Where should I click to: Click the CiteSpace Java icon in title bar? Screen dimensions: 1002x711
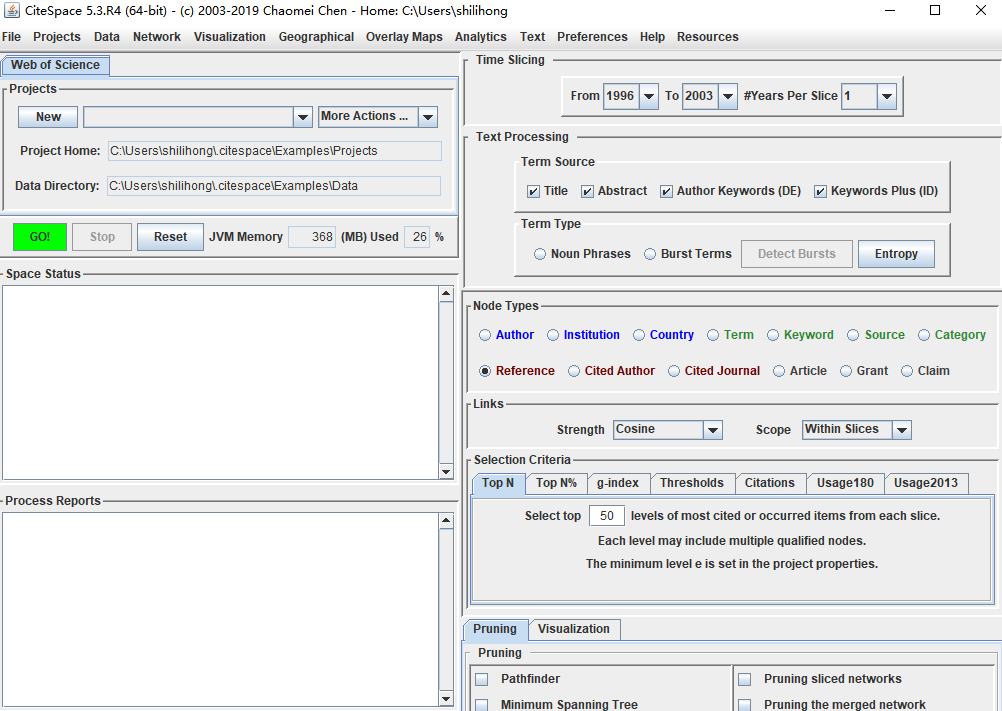12,10
